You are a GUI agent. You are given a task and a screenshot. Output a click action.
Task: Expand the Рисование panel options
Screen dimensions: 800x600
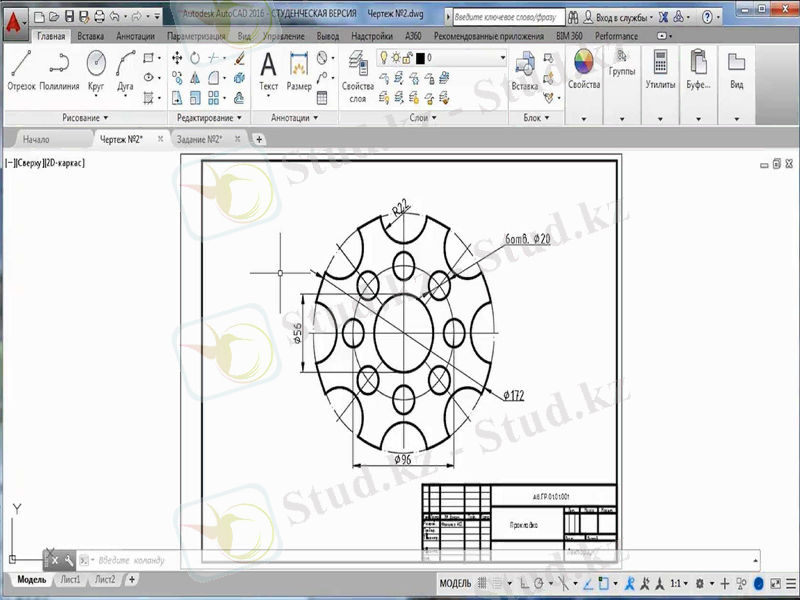coord(103,118)
